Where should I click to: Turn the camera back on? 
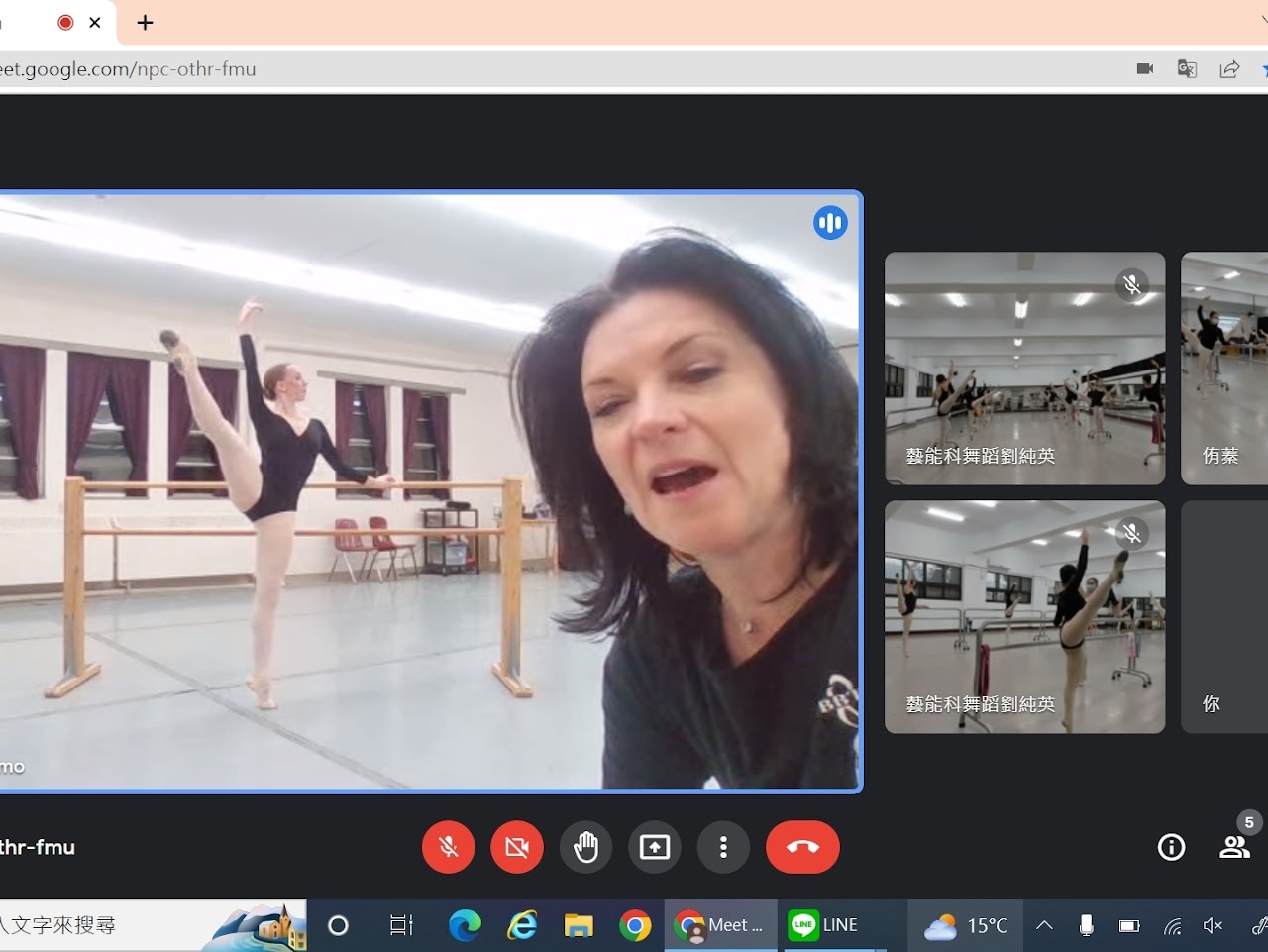pos(517,847)
